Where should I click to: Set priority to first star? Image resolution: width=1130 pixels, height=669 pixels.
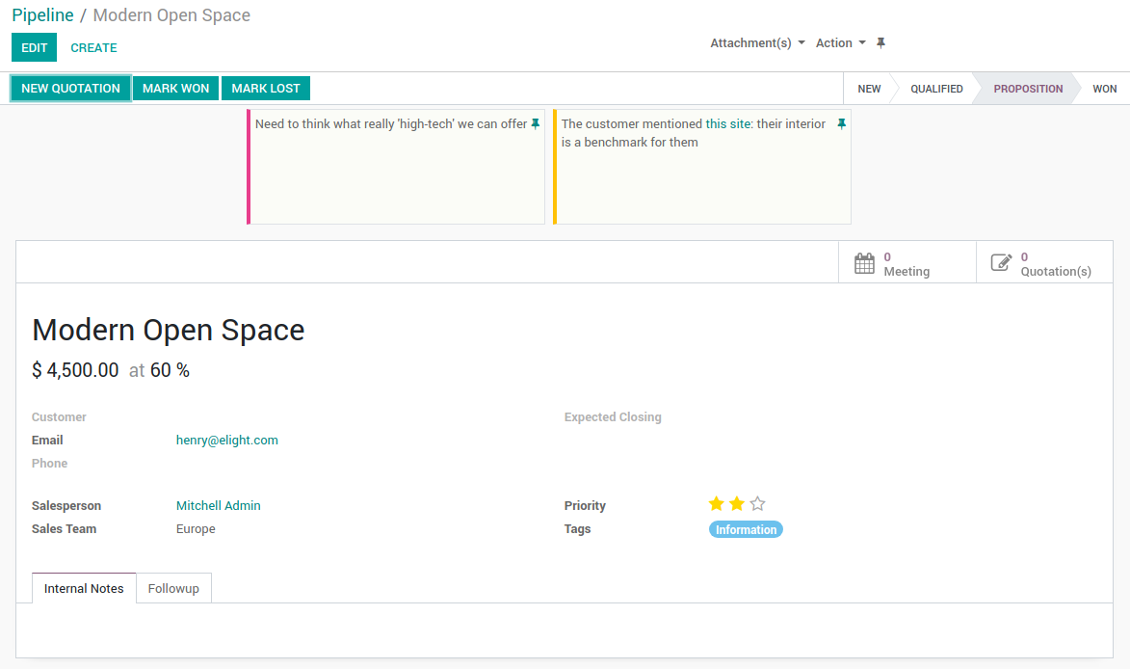(x=716, y=504)
